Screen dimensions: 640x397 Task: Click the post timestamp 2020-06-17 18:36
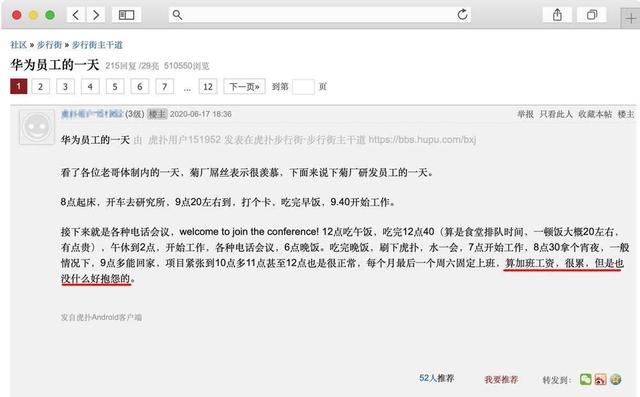coord(200,114)
